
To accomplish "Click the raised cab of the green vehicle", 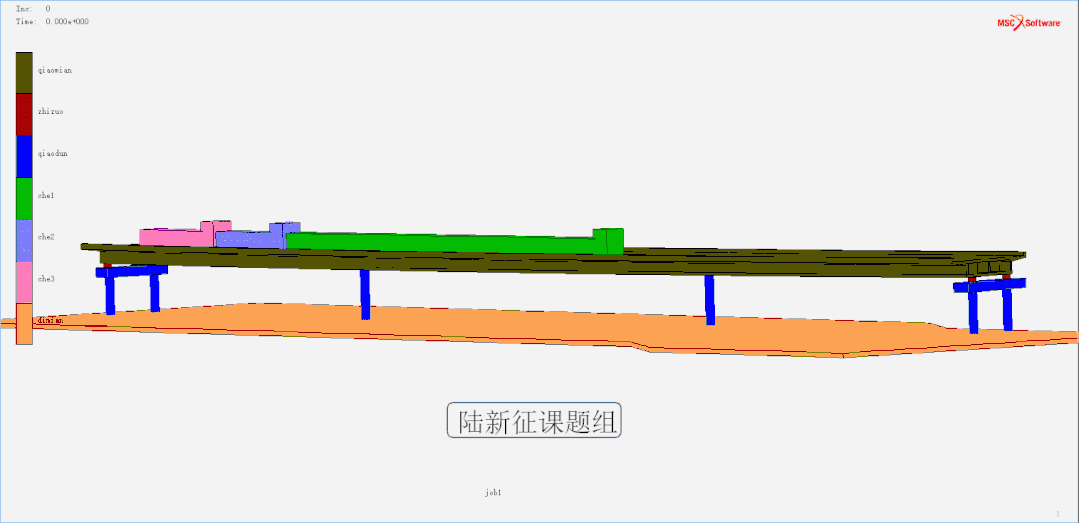I will [x=608, y=239].
